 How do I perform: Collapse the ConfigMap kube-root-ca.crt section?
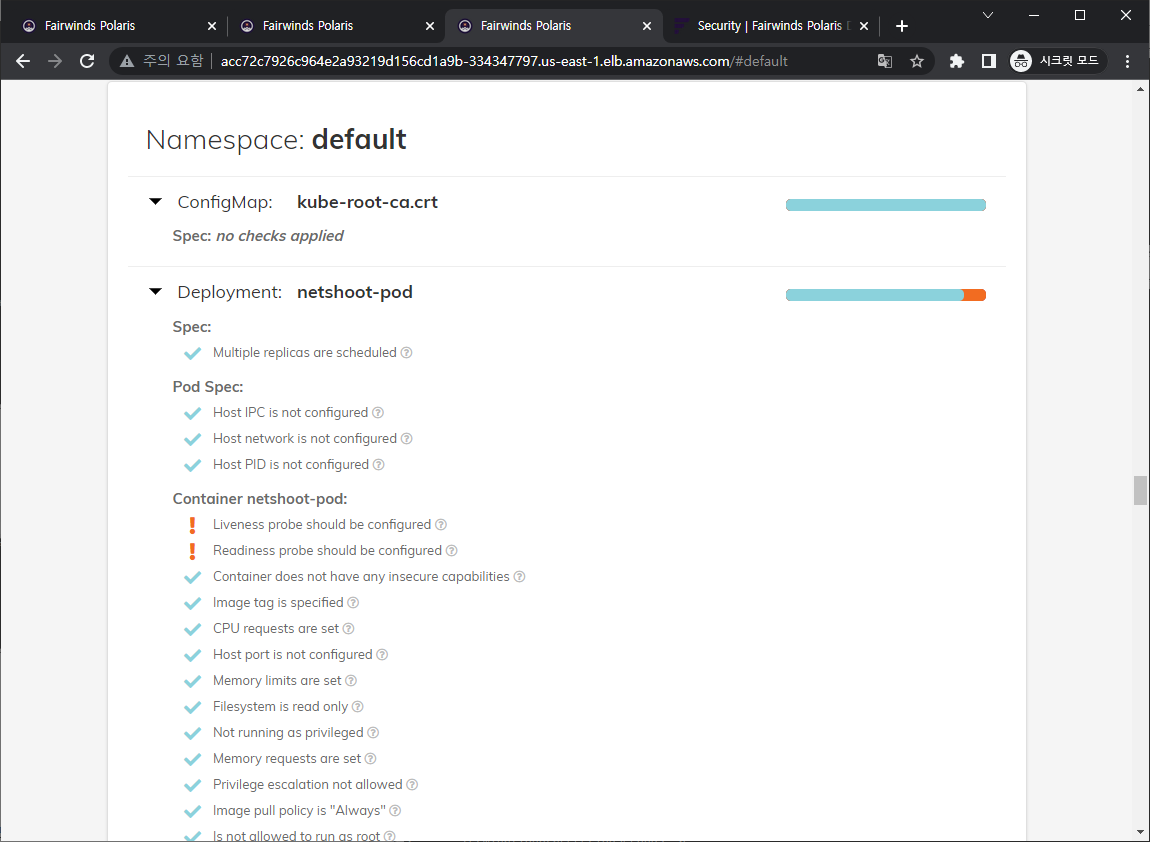click(155, 201)
